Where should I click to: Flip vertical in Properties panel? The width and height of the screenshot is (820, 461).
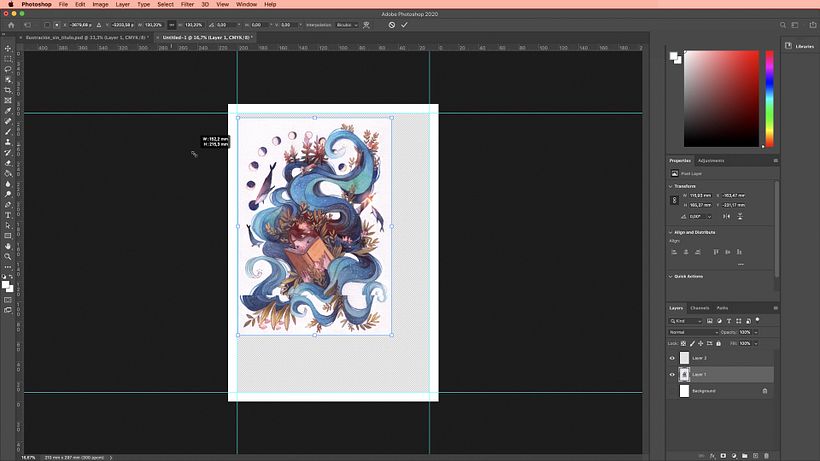click(x=740, y=216)
